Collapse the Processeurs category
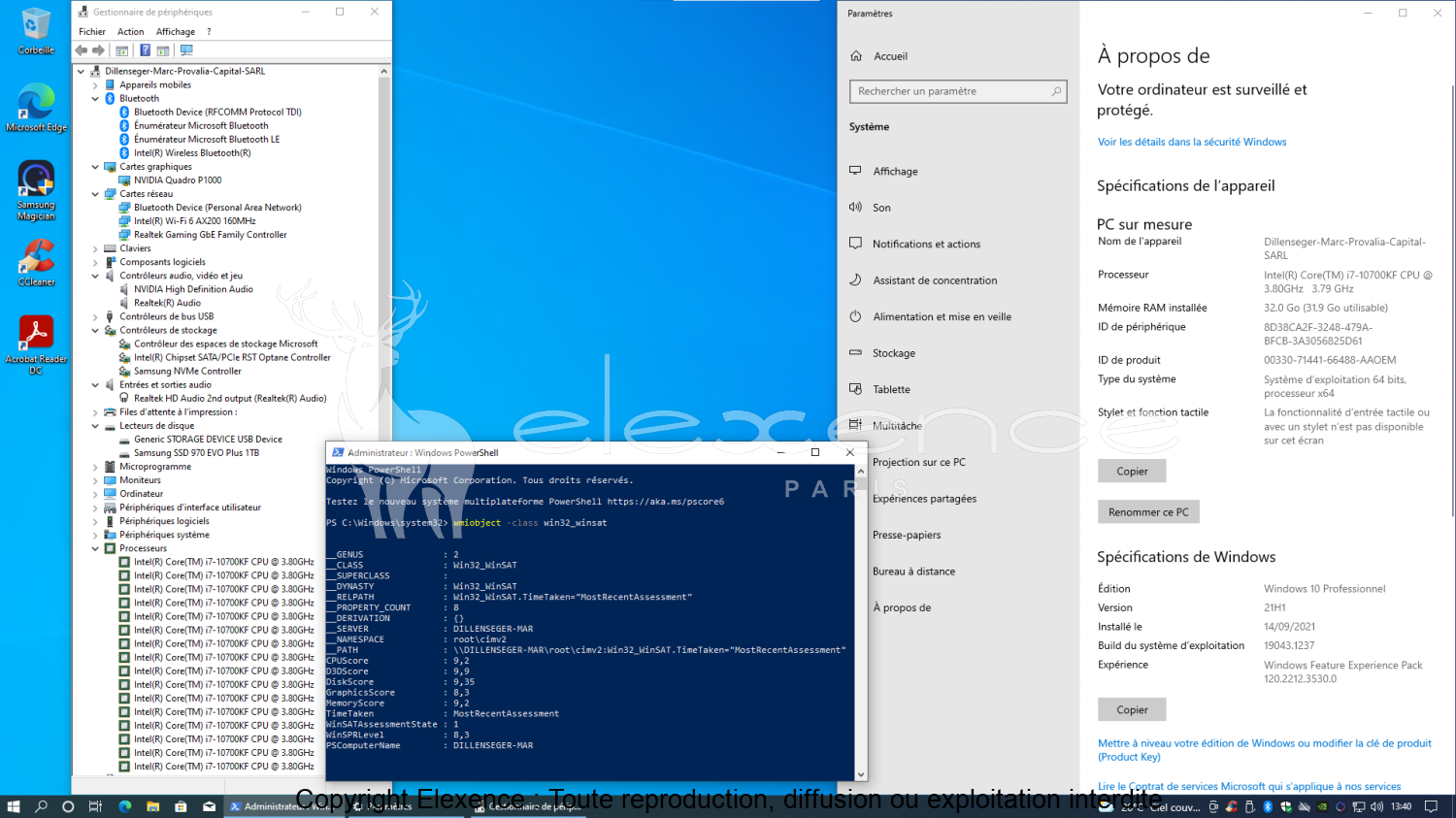This screenshot has height=818, width=1456. click(95, 548)
